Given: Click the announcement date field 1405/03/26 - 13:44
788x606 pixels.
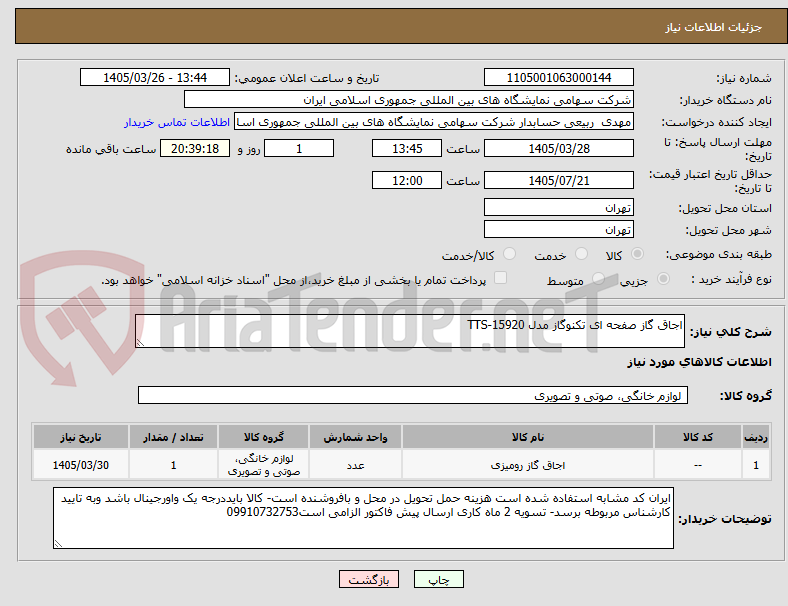Looking at the screenshot, I should click(x=155, y=78).
